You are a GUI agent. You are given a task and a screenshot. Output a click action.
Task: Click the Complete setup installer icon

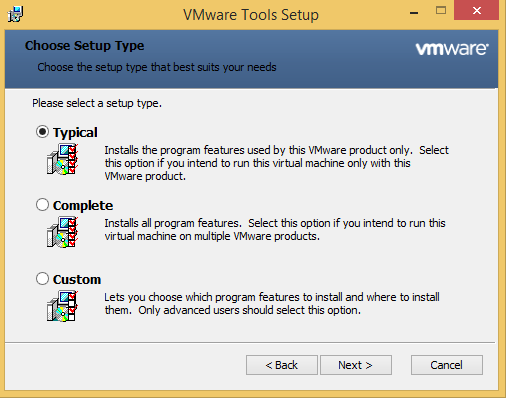click(62, 232)
